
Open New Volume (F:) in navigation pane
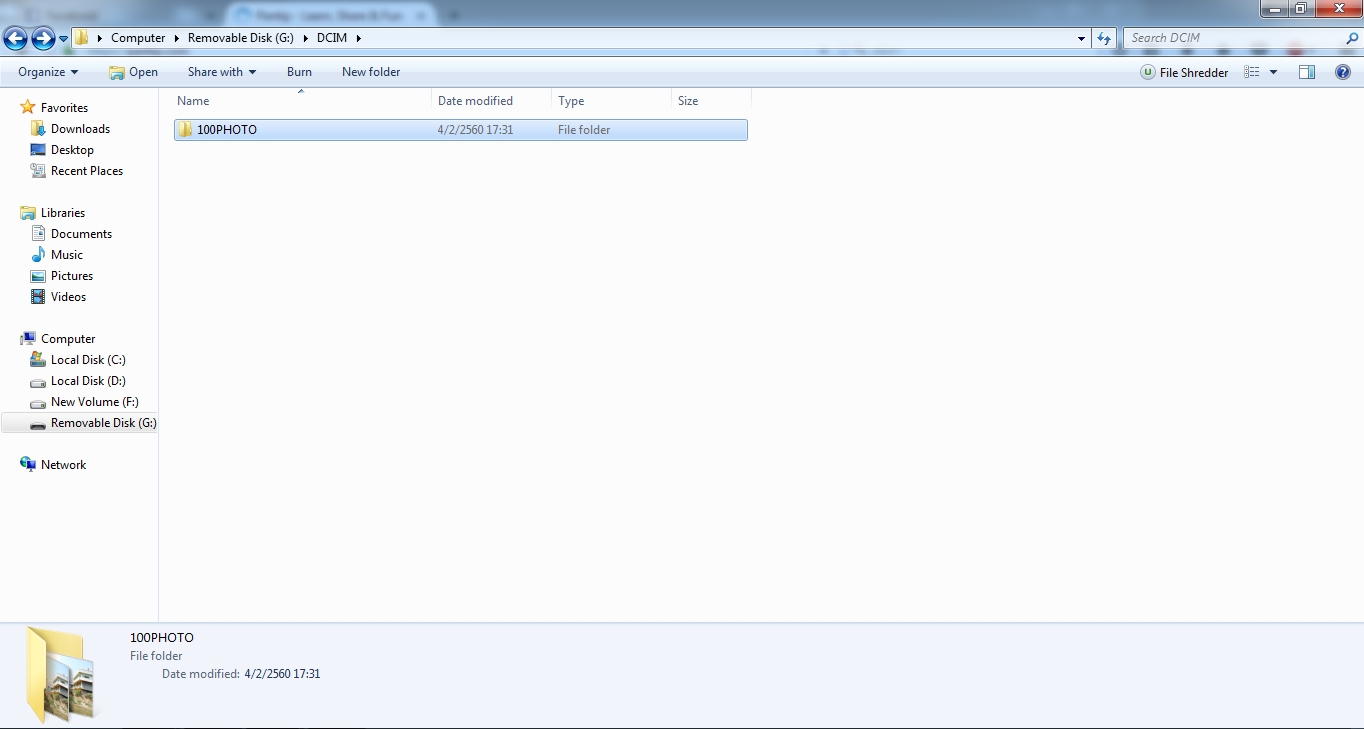click(x=95, y=402)
